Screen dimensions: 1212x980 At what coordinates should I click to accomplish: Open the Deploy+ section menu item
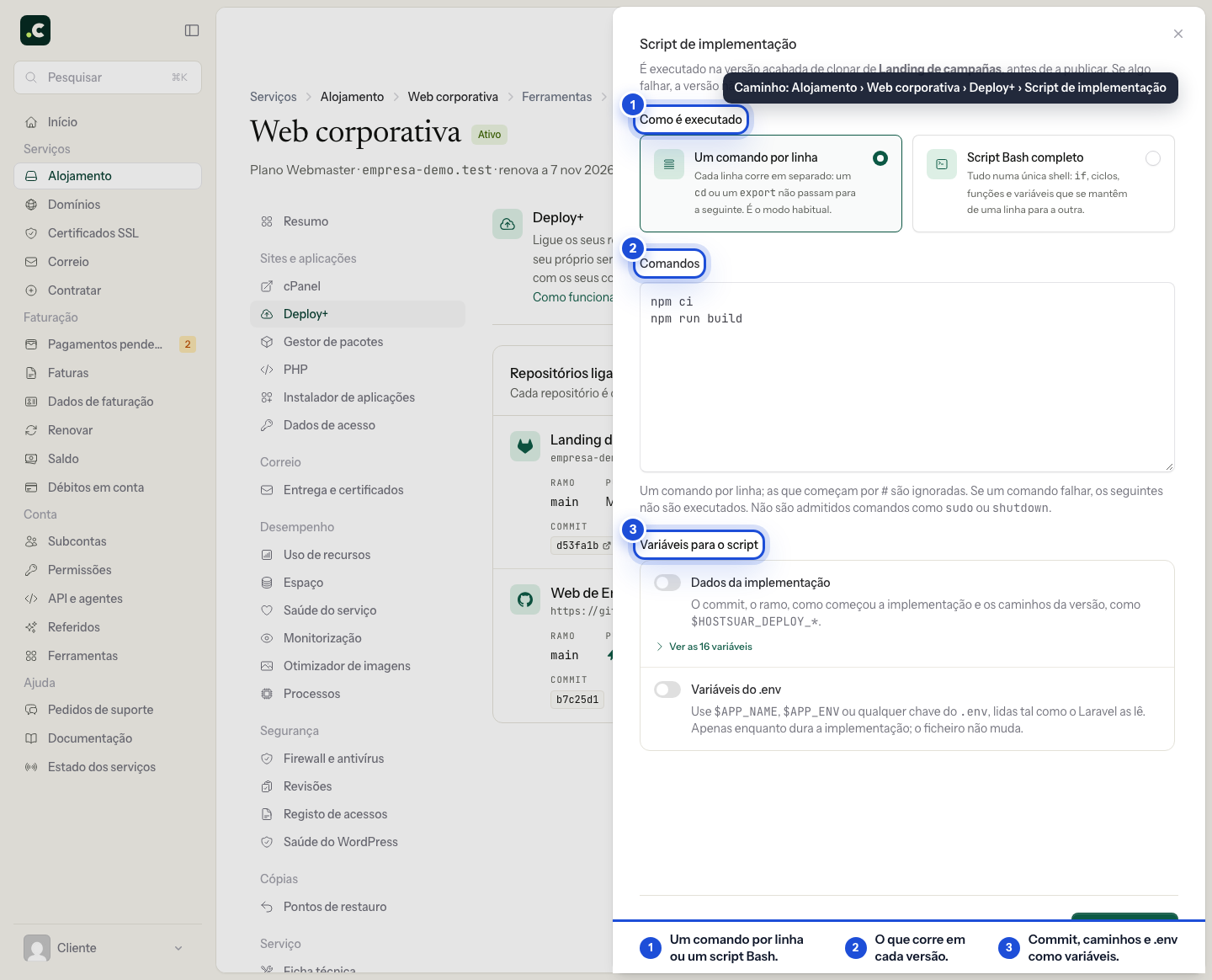coord(358,314)
